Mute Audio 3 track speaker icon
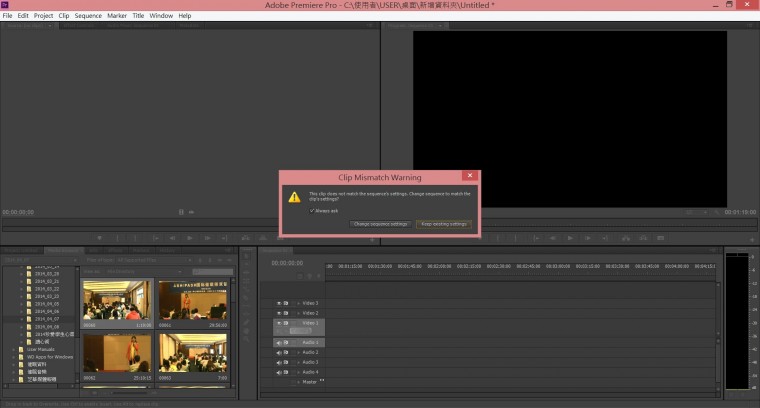760x408 pixels. pyautogui.click(x=278, y=362)
